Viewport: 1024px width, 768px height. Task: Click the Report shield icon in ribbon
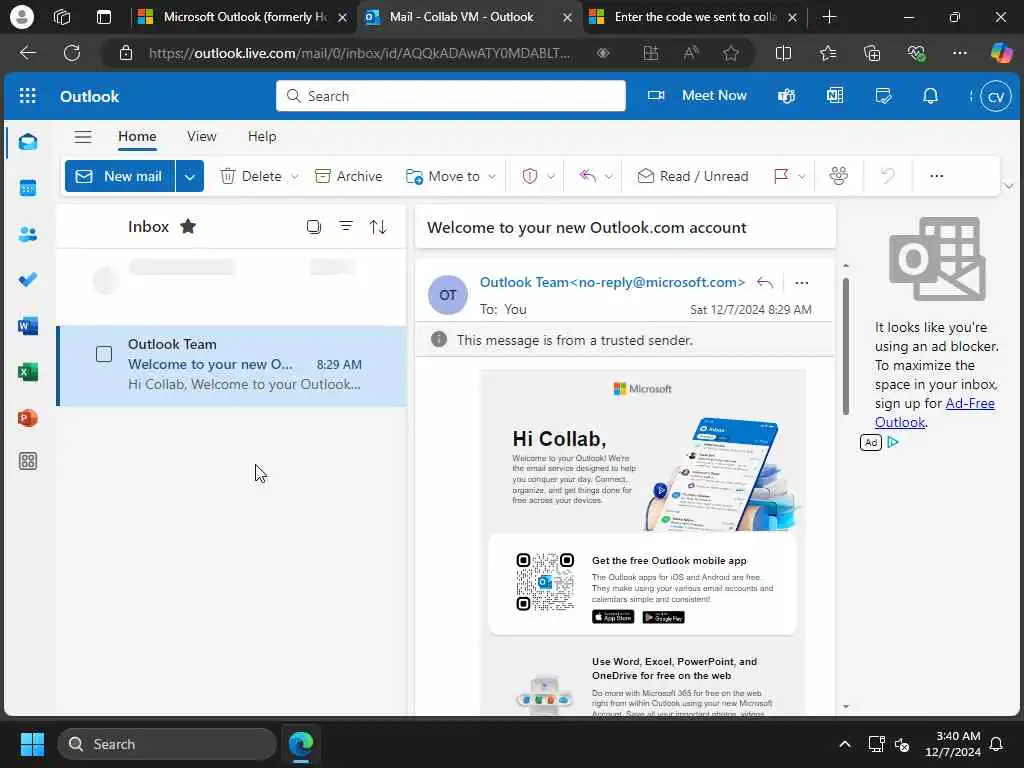point(530,176)
